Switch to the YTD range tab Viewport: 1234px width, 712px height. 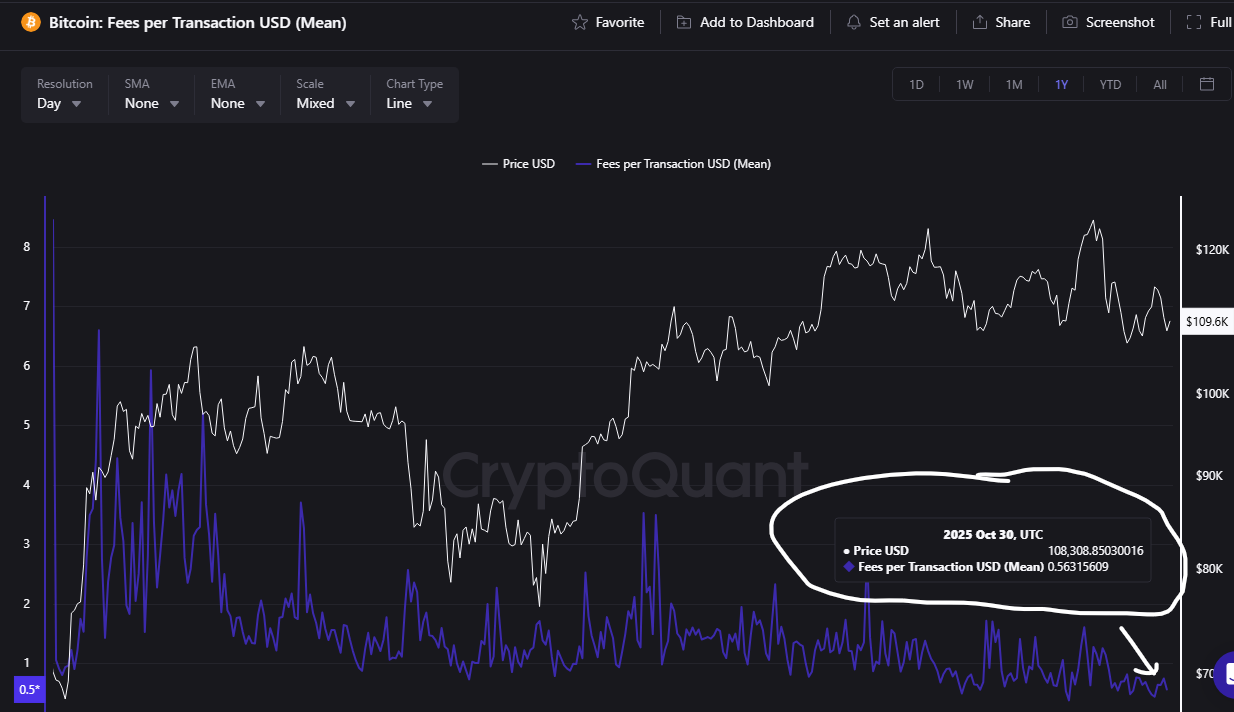coord(1110,84)
